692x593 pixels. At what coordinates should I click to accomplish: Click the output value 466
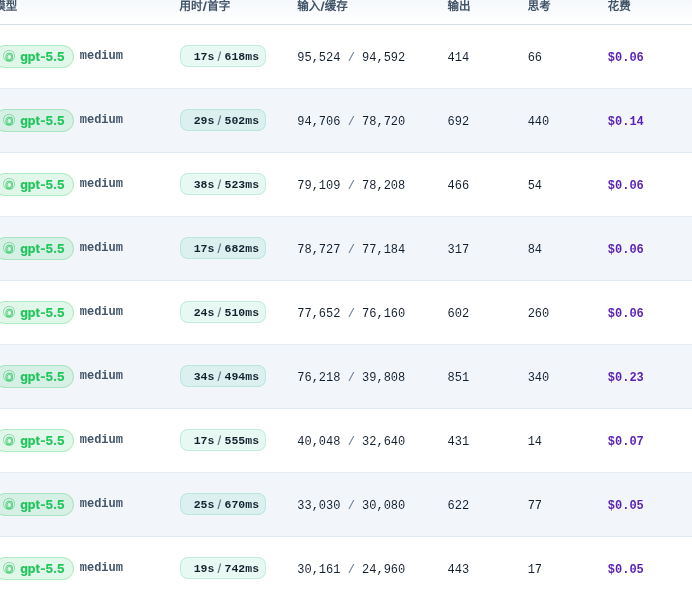click(x=458, y=185)
